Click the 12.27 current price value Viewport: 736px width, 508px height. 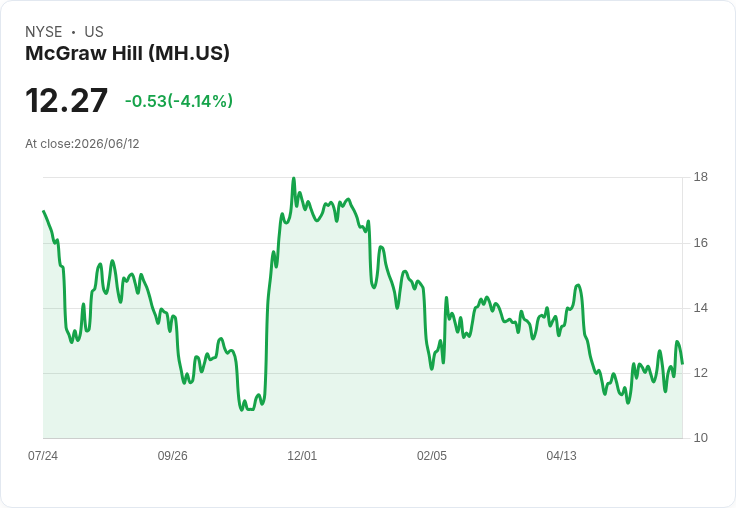tap(66, 100)
